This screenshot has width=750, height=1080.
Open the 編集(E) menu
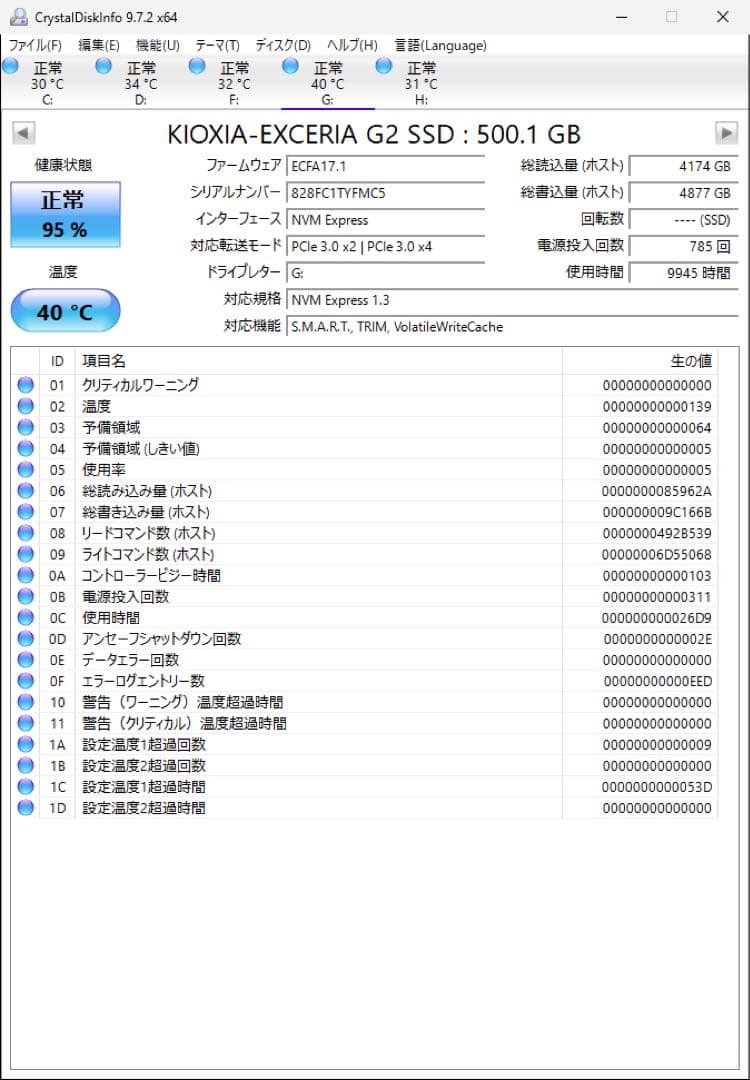tap(98, 45)
